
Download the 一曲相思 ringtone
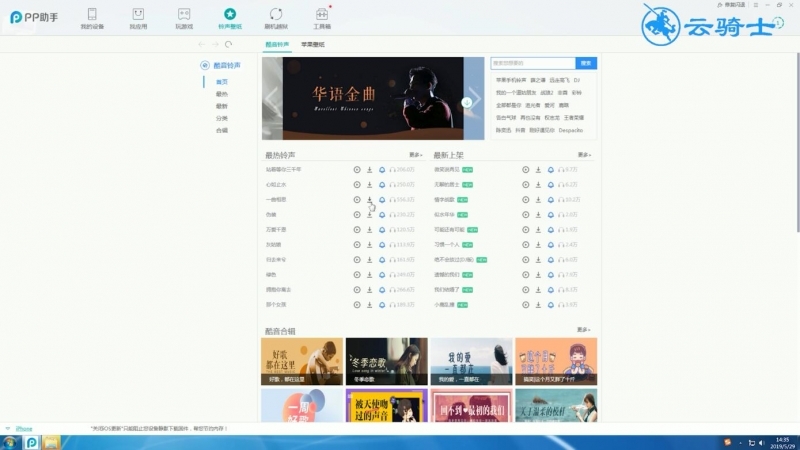(x=369, y=199)
